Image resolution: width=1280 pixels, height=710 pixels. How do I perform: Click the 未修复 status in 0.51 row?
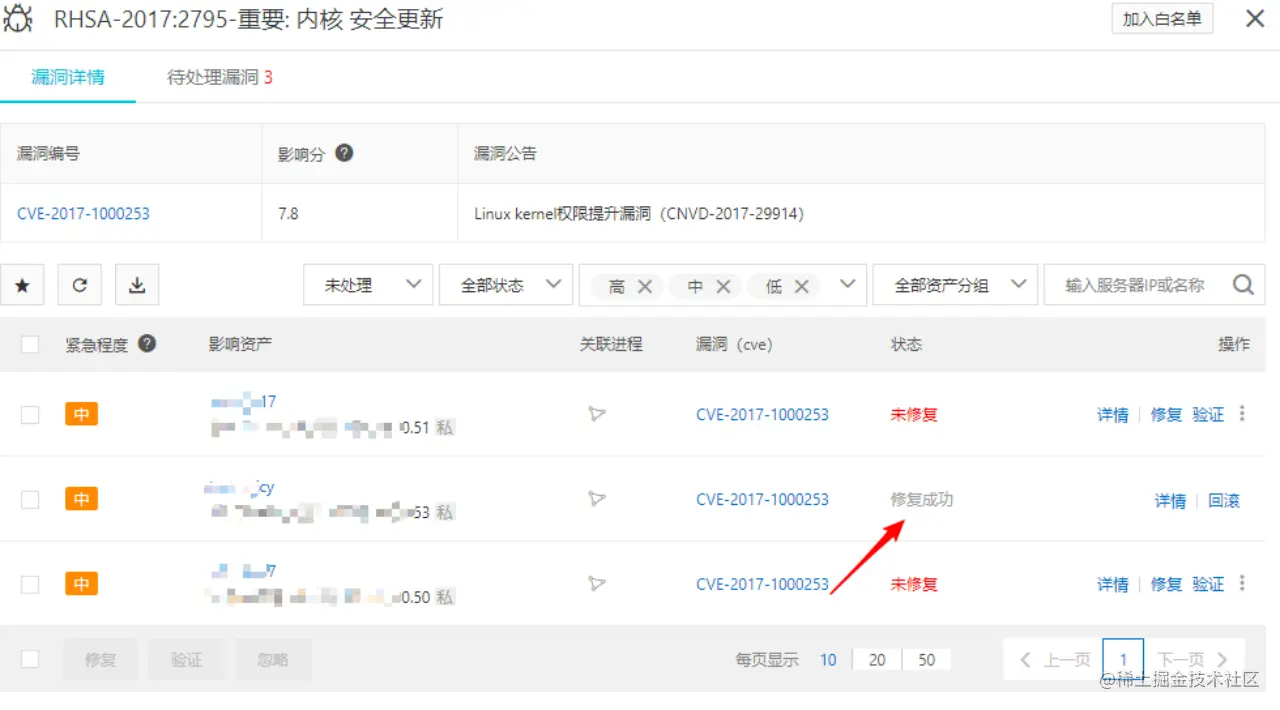pos(914,414)
